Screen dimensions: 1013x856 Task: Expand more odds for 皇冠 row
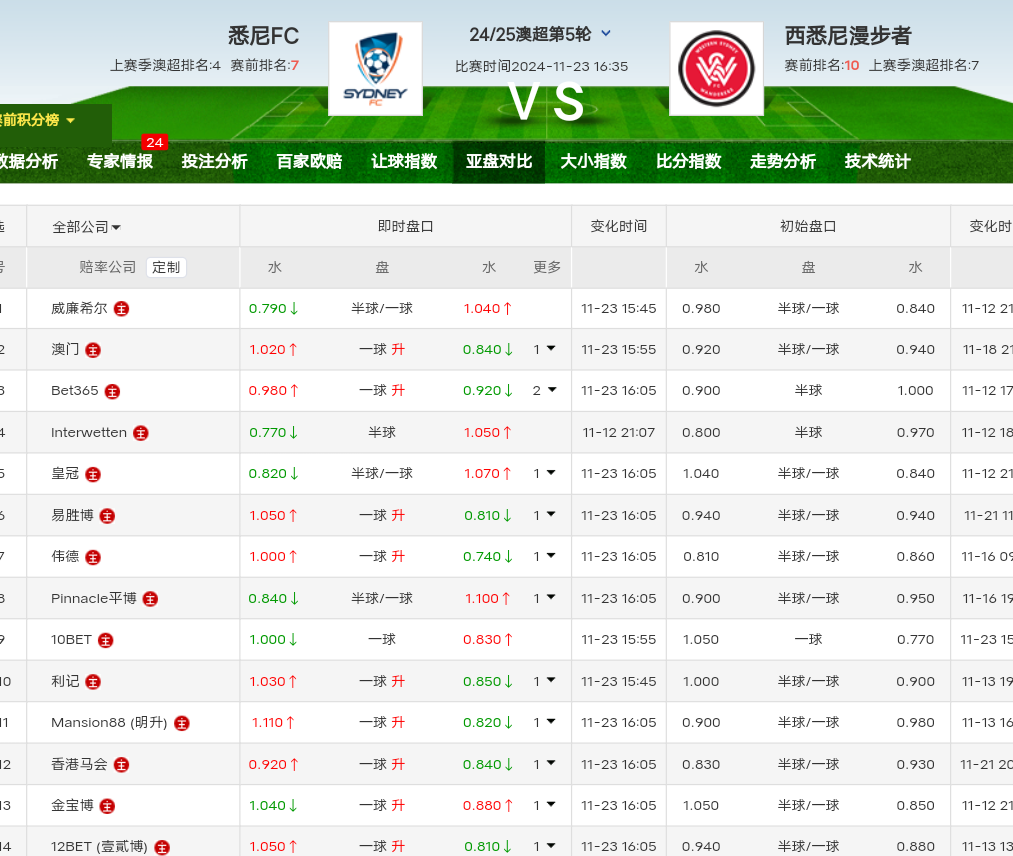(x=545, y=474)
